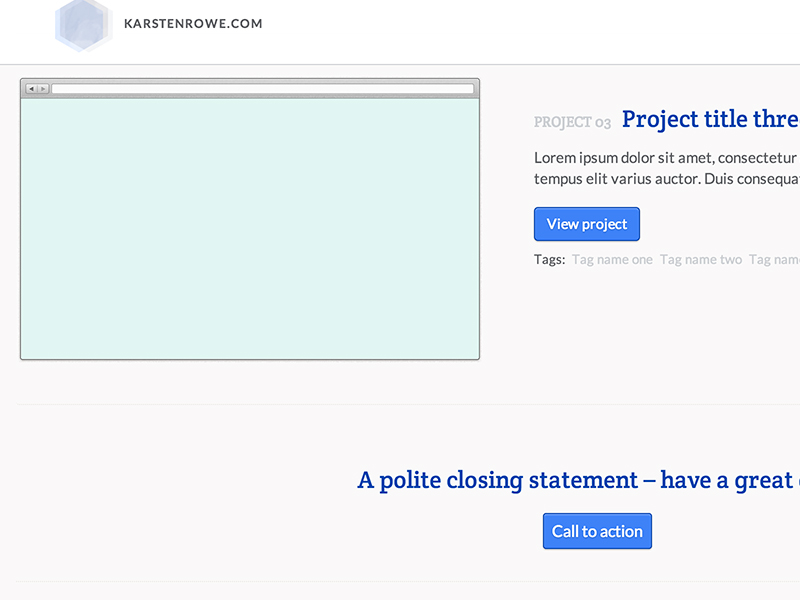The image size is (800, 600).
Task: Click the hexagon site logo
Action: (x=83, y=25)
